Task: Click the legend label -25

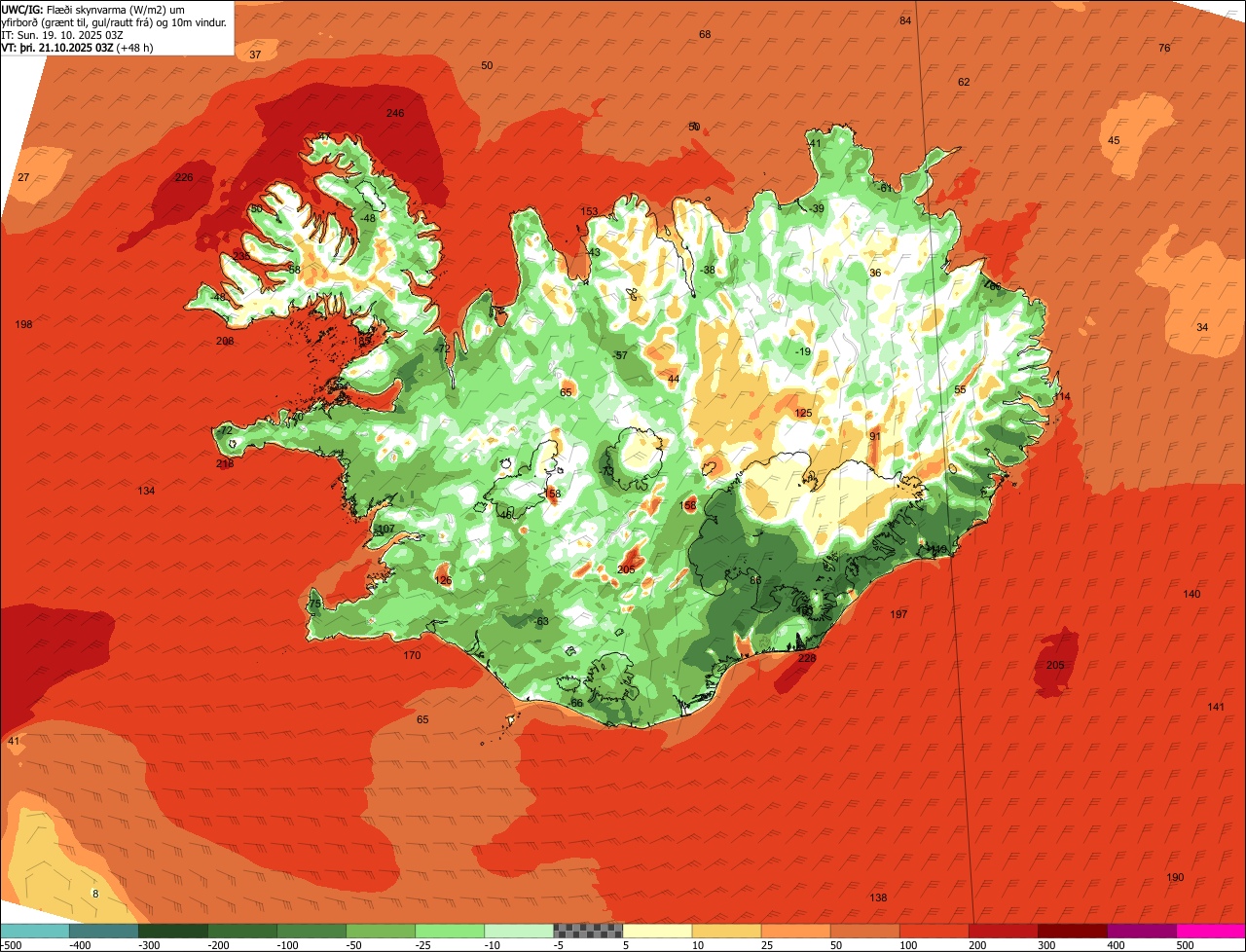Action: tap(425, 945)
